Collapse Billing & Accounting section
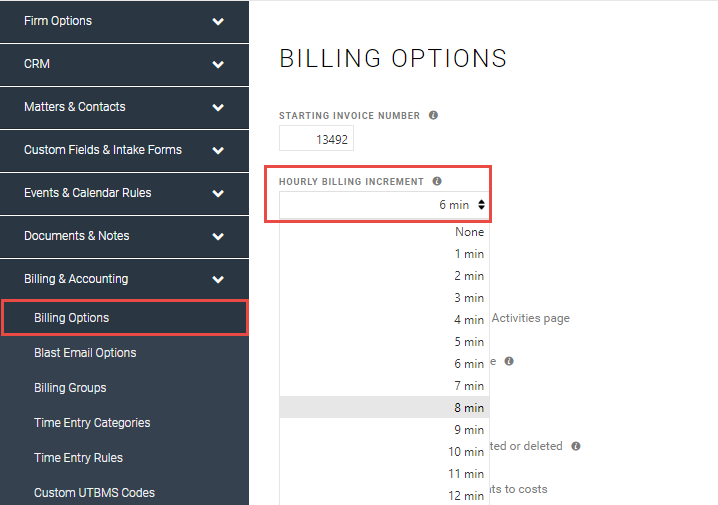 point(218,279)
